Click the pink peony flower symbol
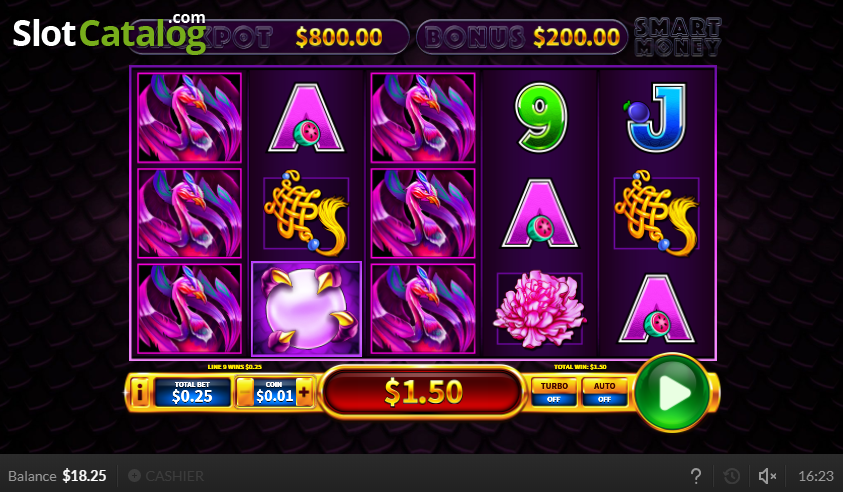This screenshot has height=492, width=843. coord(540,309)
